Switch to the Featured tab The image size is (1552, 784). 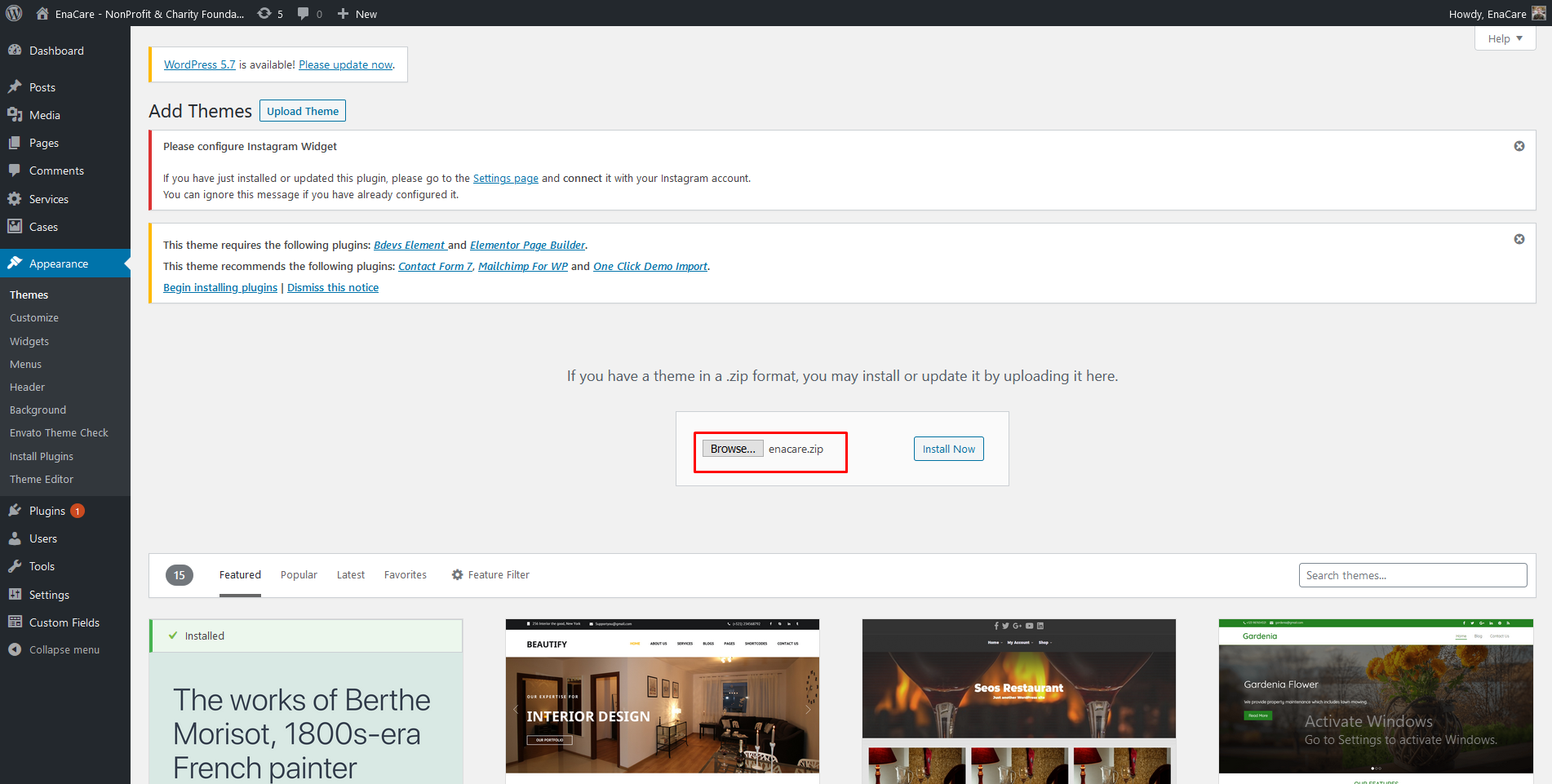coord(240,575)
